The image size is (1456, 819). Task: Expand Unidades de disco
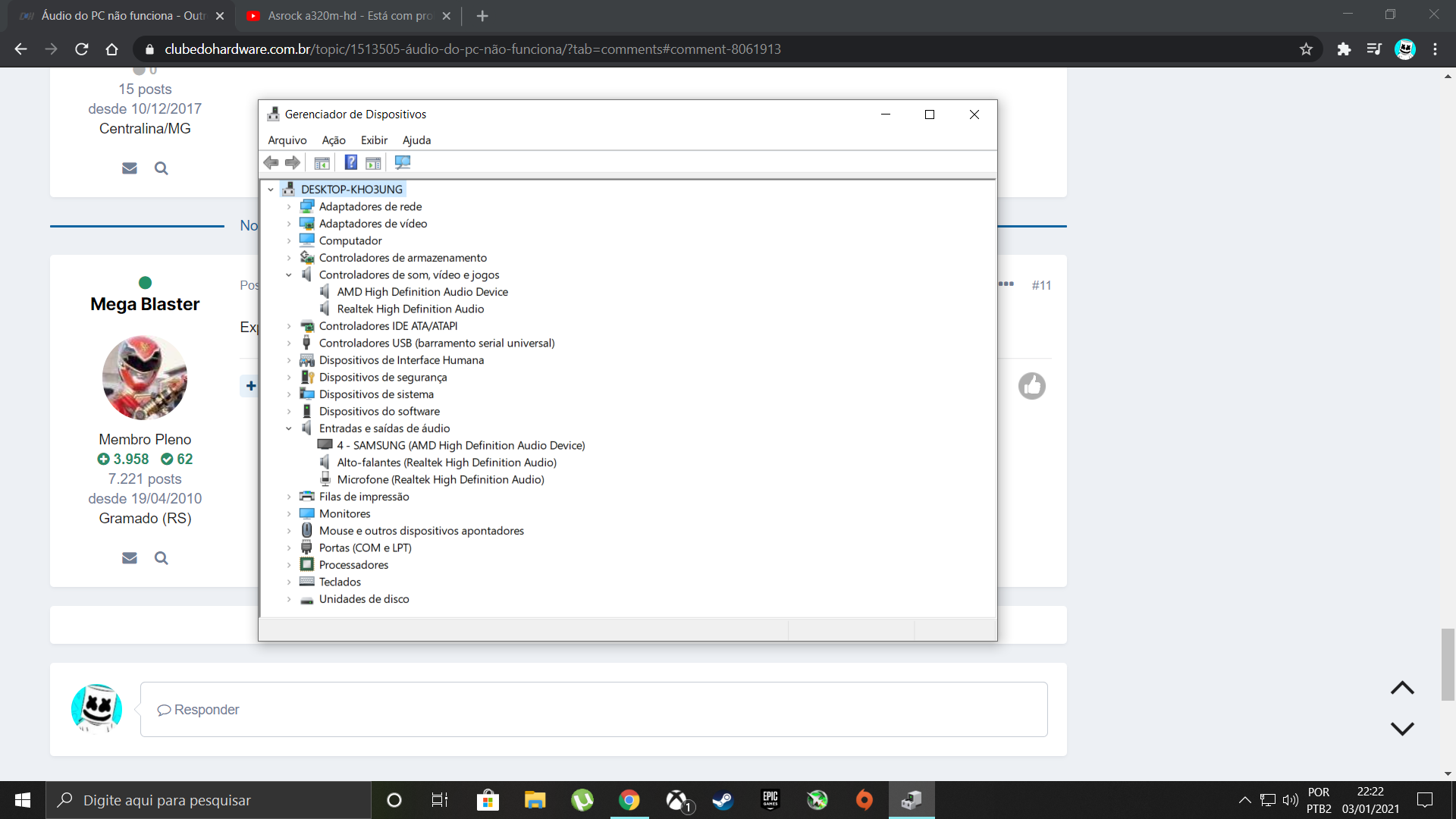[289, 599]
